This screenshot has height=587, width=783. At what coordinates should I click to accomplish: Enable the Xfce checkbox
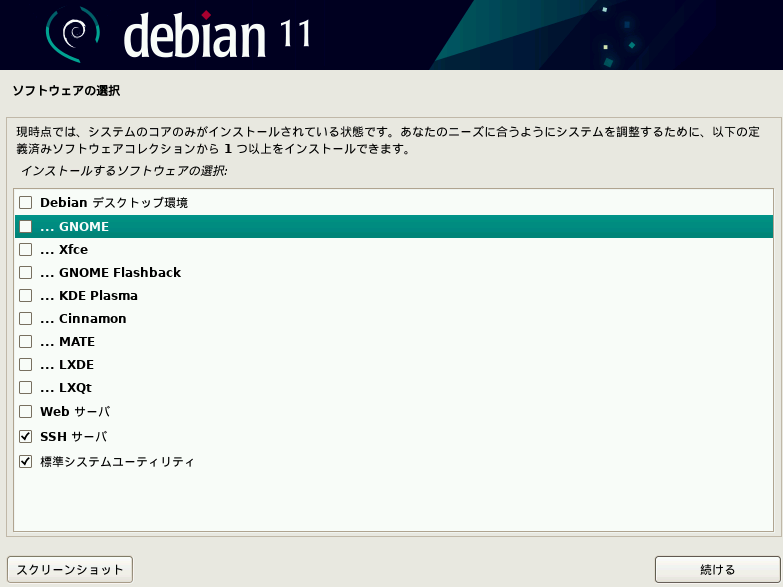(x=25, y=249)
